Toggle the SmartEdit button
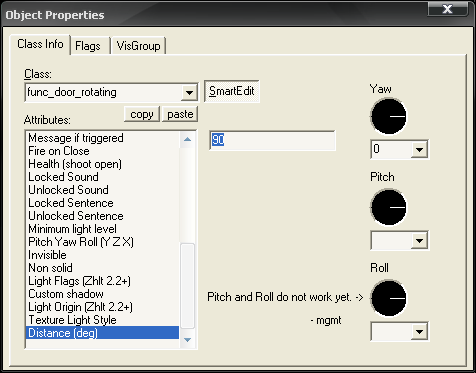This screenshot has height=373, width=476. [x=232, y=91]
